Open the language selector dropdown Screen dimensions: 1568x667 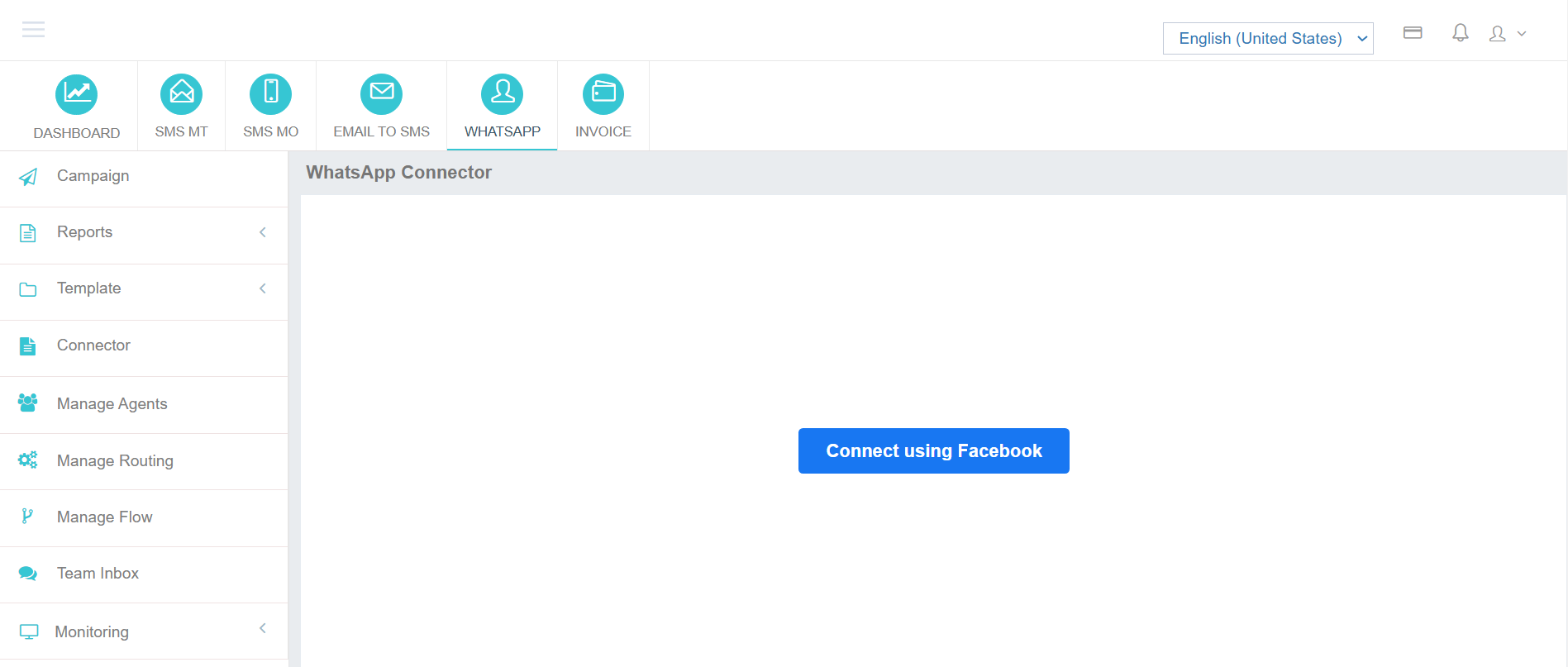pos(1268,38)
